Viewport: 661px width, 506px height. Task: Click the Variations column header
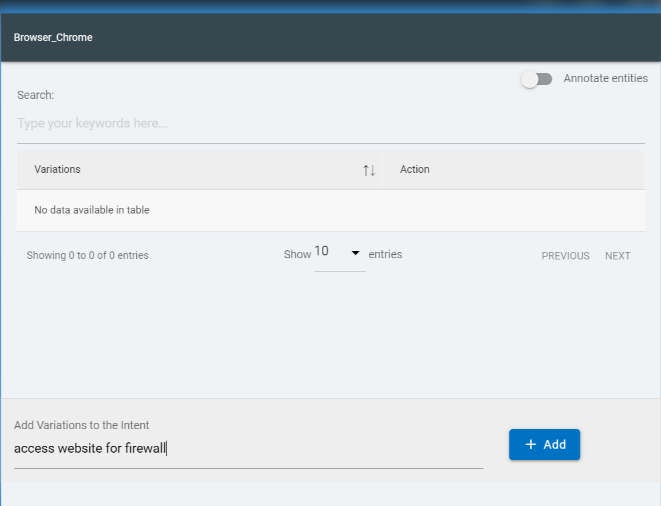[57, 170]
